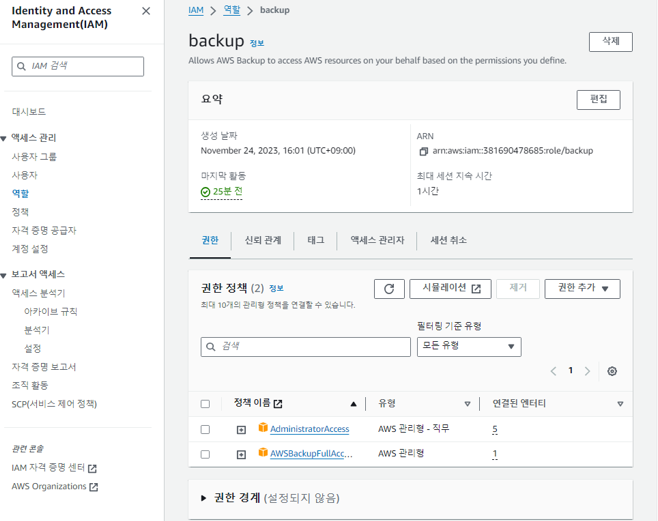658x521 pixels.
Task: Open the 시뮬레이션 policy simulator button
Action: pos(450,289)
